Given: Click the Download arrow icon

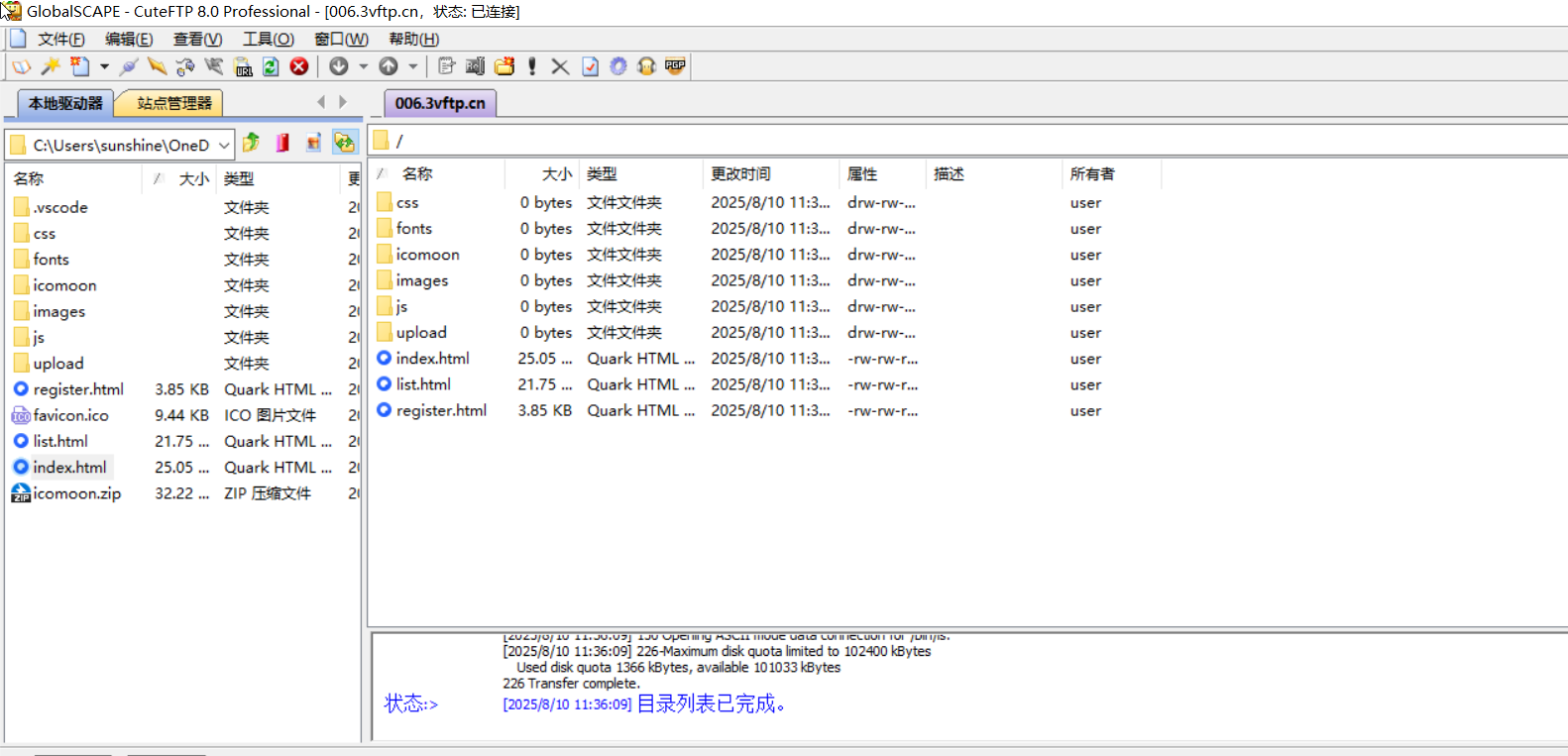Looking at the screenshot, I should [339, 66].
